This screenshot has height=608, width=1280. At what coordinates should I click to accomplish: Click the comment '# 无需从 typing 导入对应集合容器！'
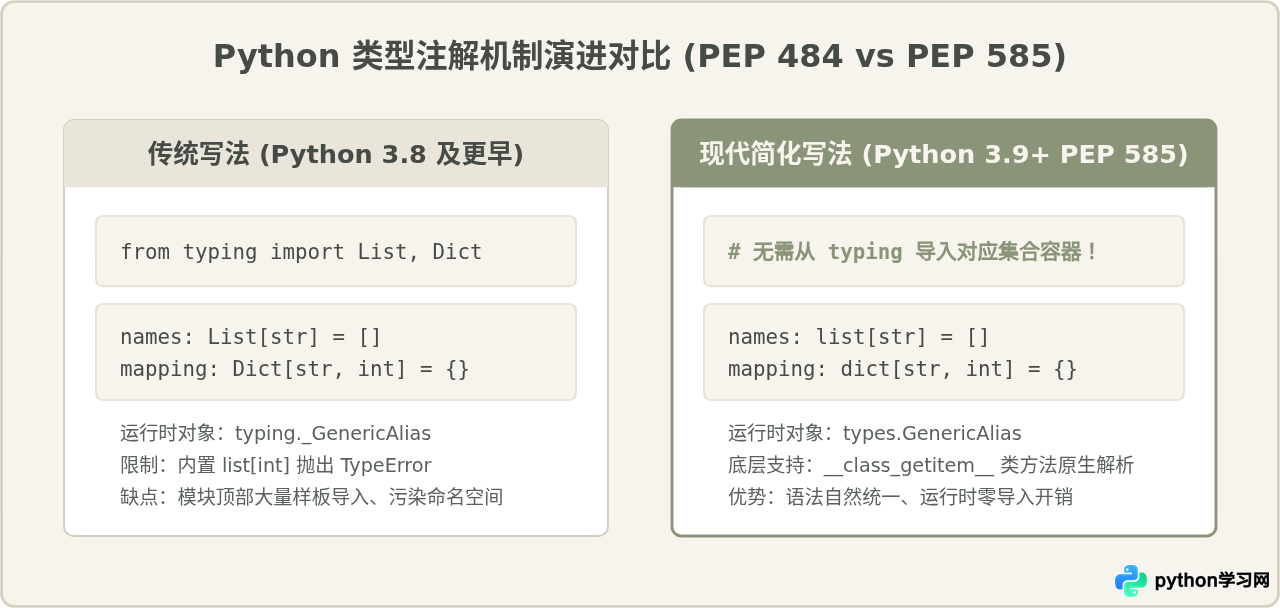tap(913, 252)
